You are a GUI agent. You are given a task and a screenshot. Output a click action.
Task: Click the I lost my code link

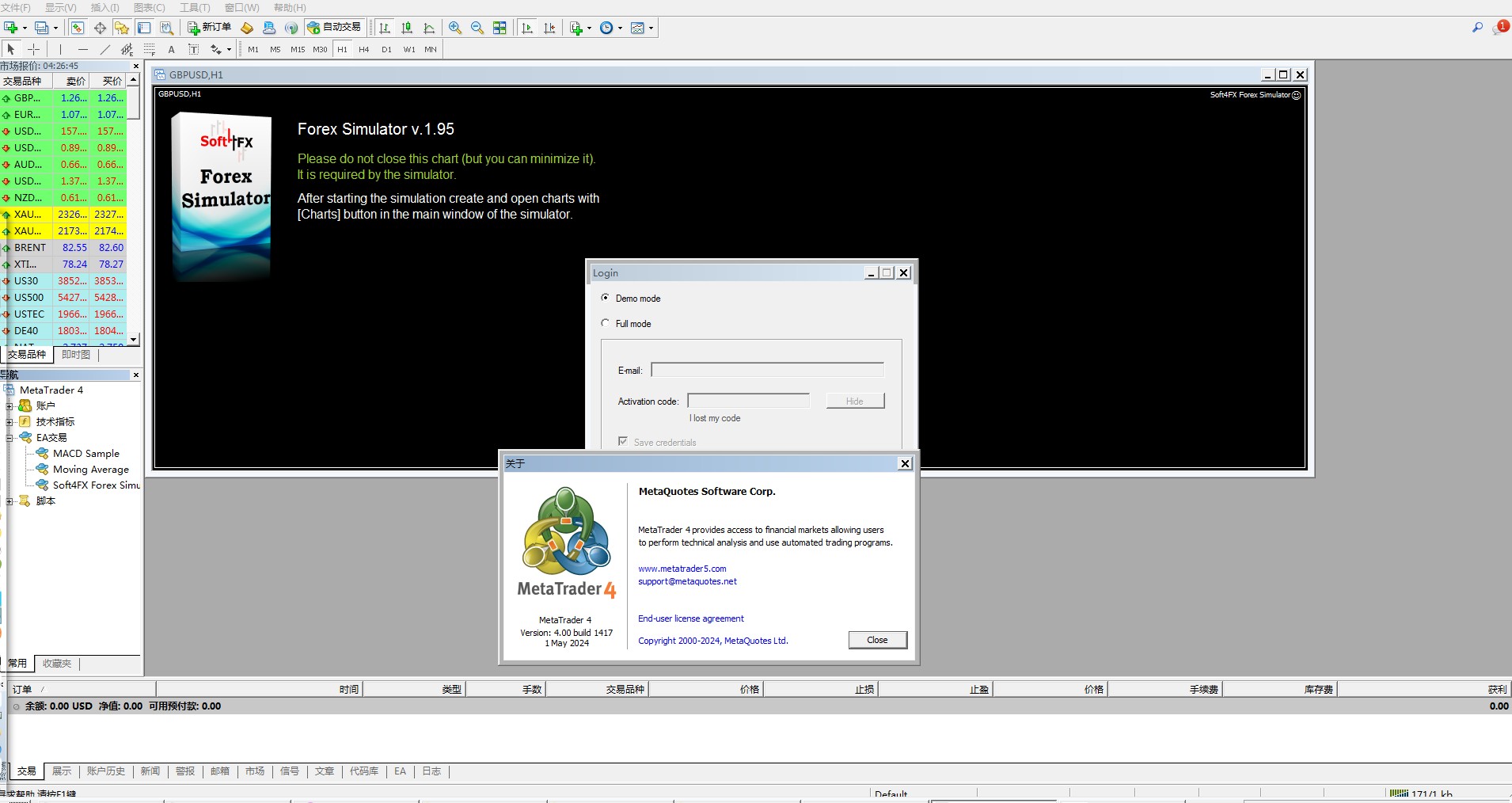point(715,418)
